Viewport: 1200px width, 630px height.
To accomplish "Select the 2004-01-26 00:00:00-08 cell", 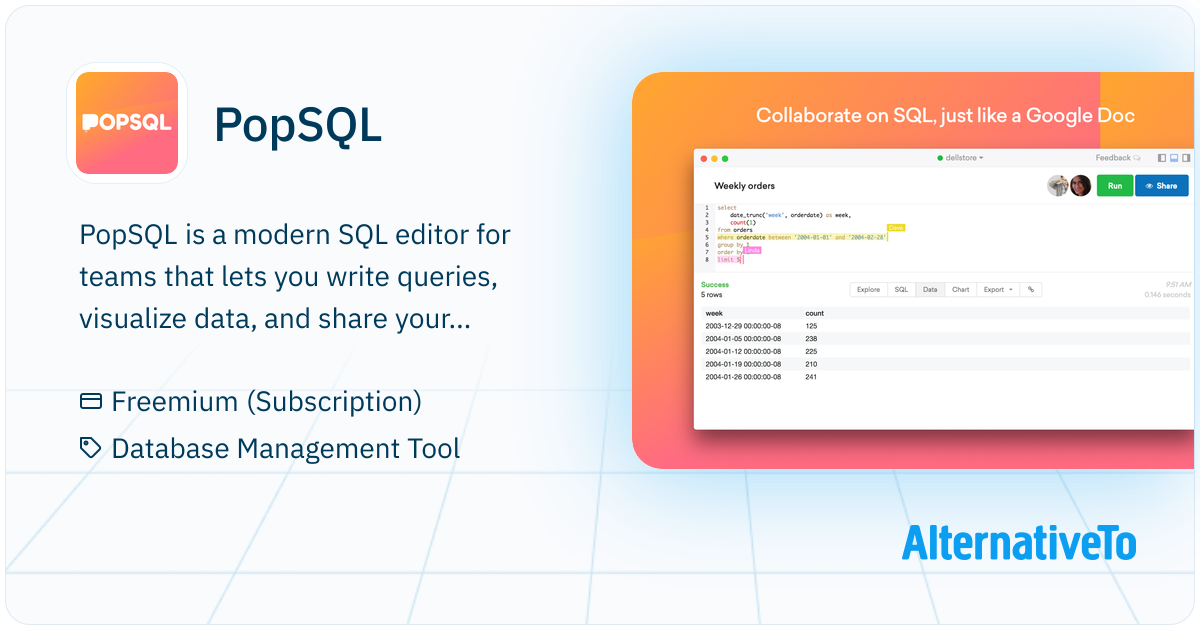I will [743, 377].
